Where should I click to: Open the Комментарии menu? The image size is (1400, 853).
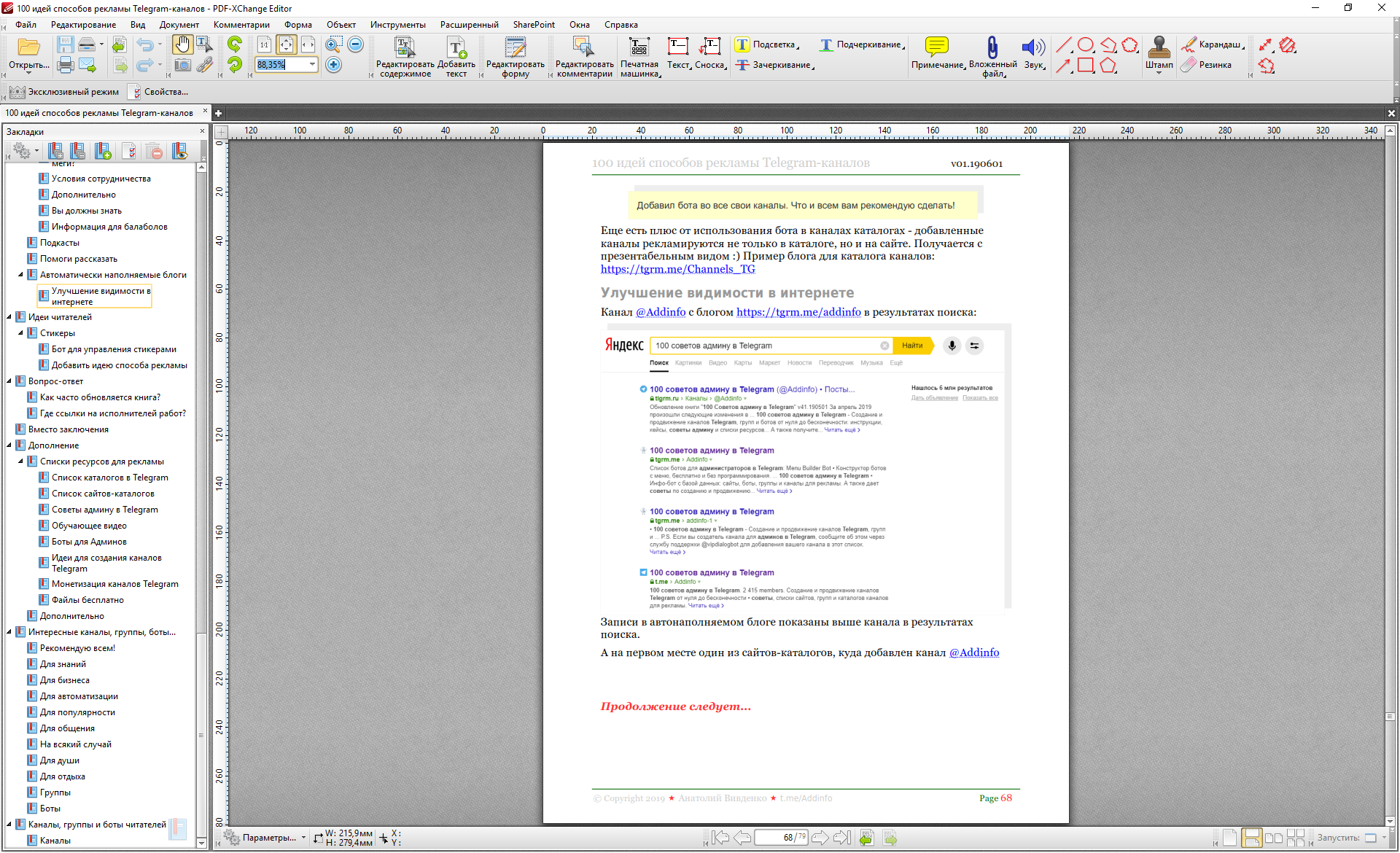click(x=241, y=25)
